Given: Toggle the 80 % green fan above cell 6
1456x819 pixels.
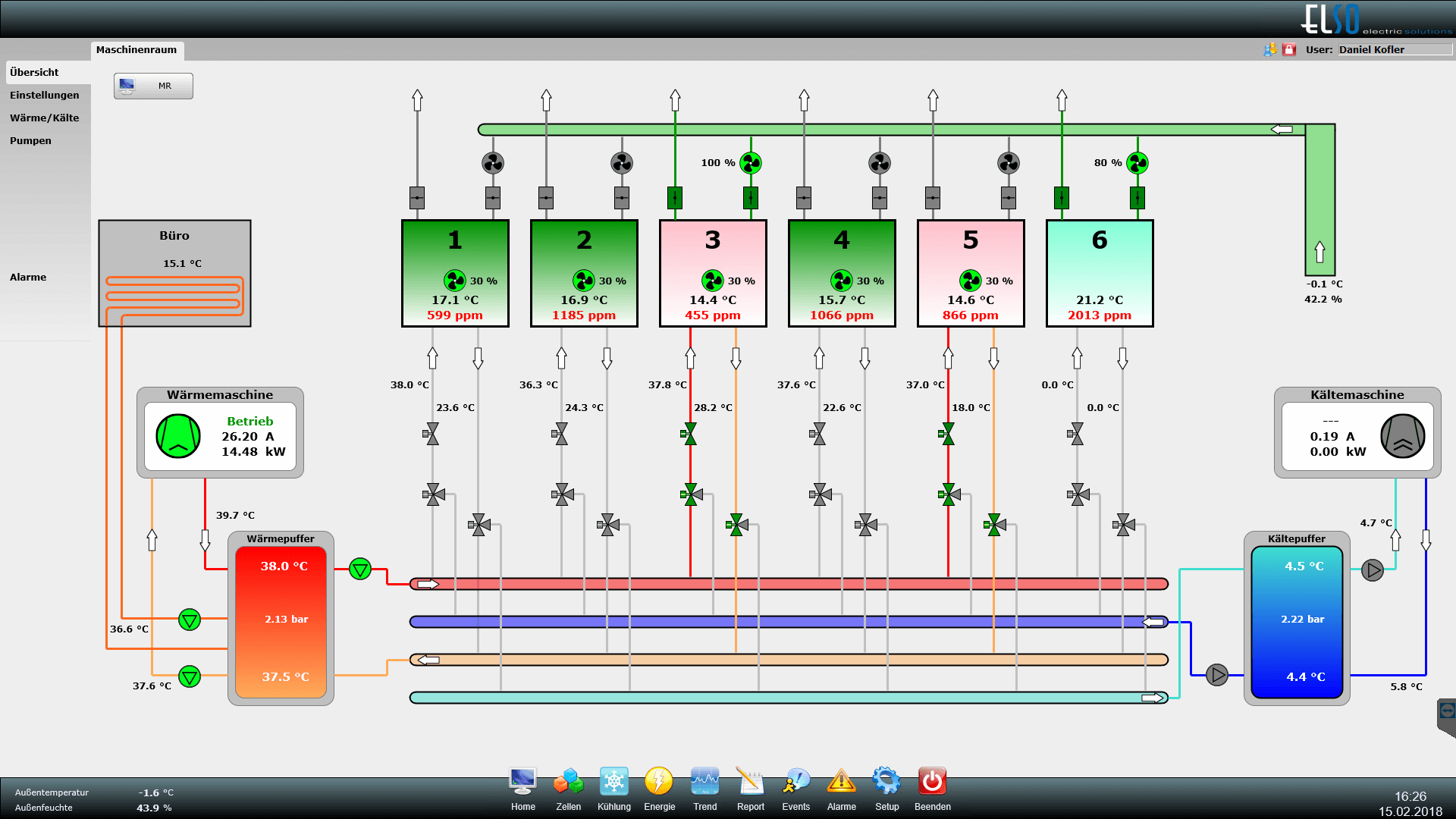Looking at the screenshot, I should [x=1137, y=163].
